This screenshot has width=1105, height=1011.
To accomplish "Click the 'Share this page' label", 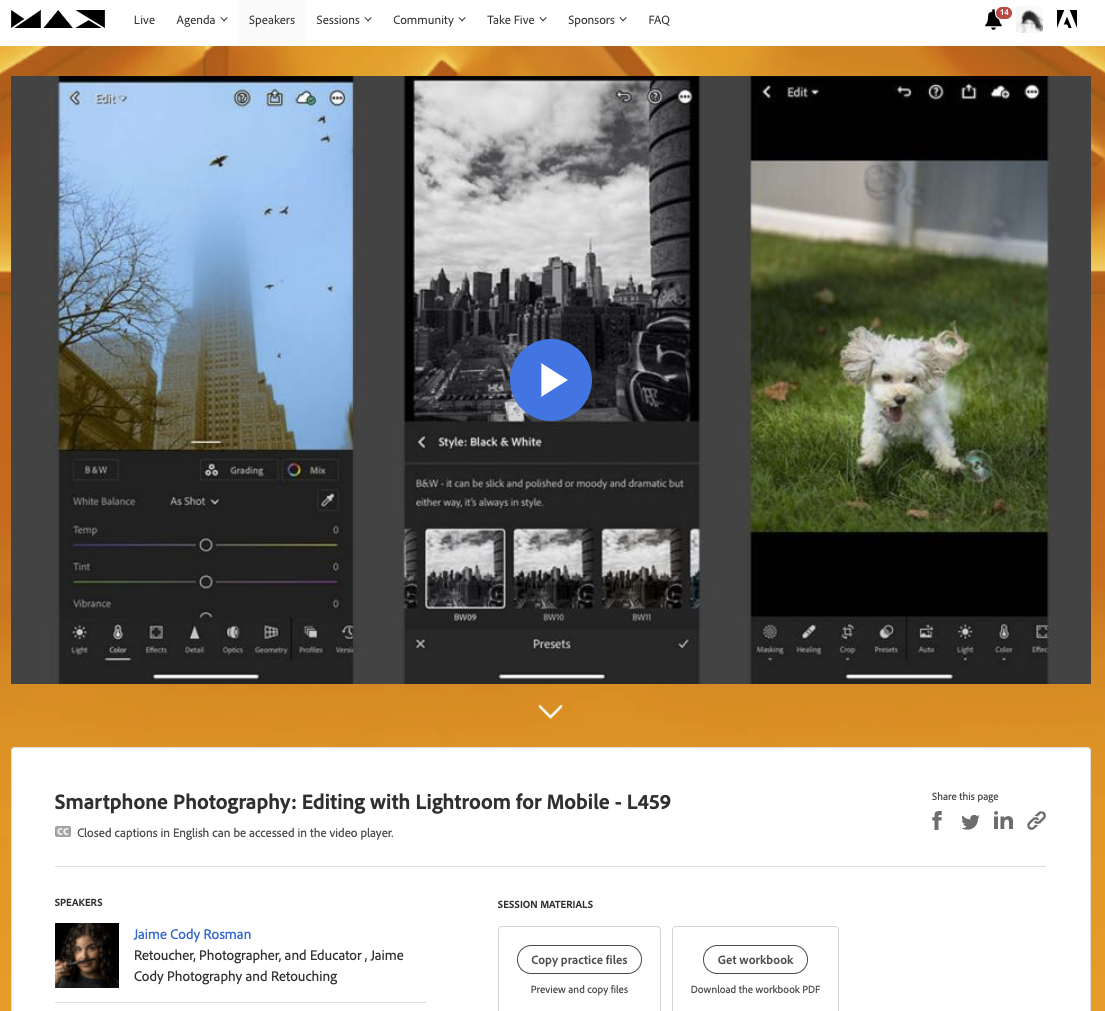I will pos(965,796).
